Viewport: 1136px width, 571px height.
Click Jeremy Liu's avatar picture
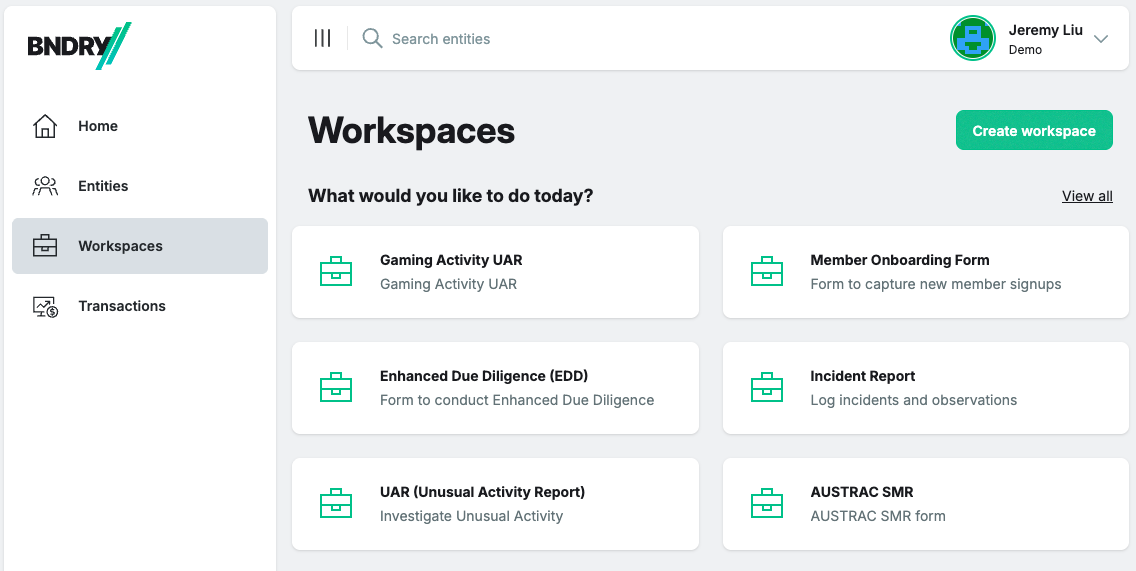972,39
